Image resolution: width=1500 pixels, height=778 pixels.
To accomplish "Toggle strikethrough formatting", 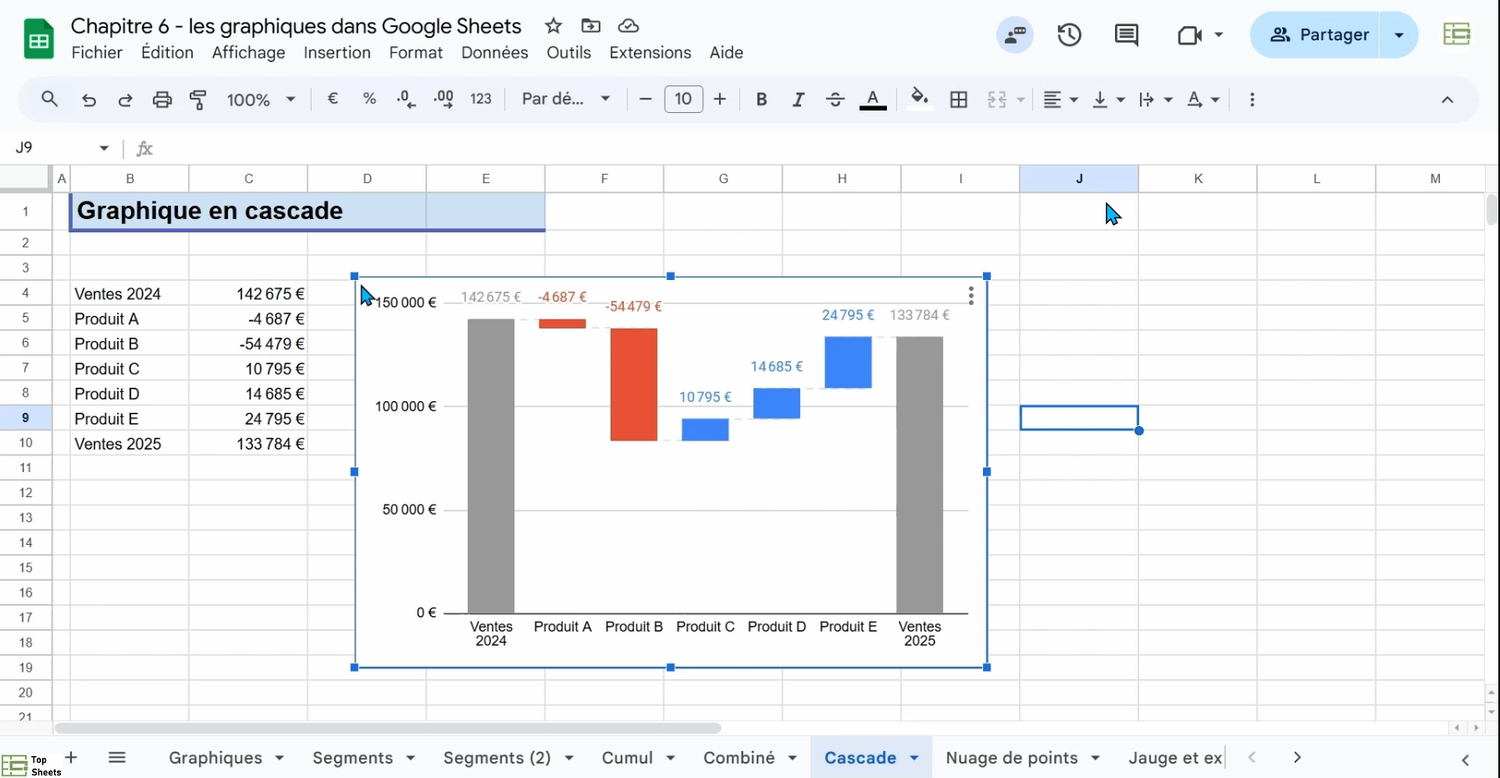I will pyautogui.click(x=835, y=99).
